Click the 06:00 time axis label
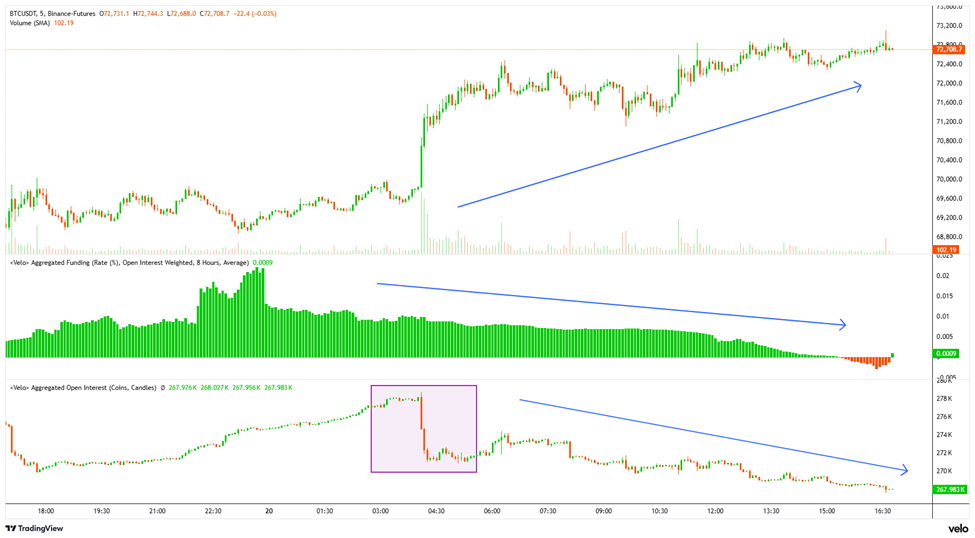This screenshot has height=538, width=975. [492, 511]
